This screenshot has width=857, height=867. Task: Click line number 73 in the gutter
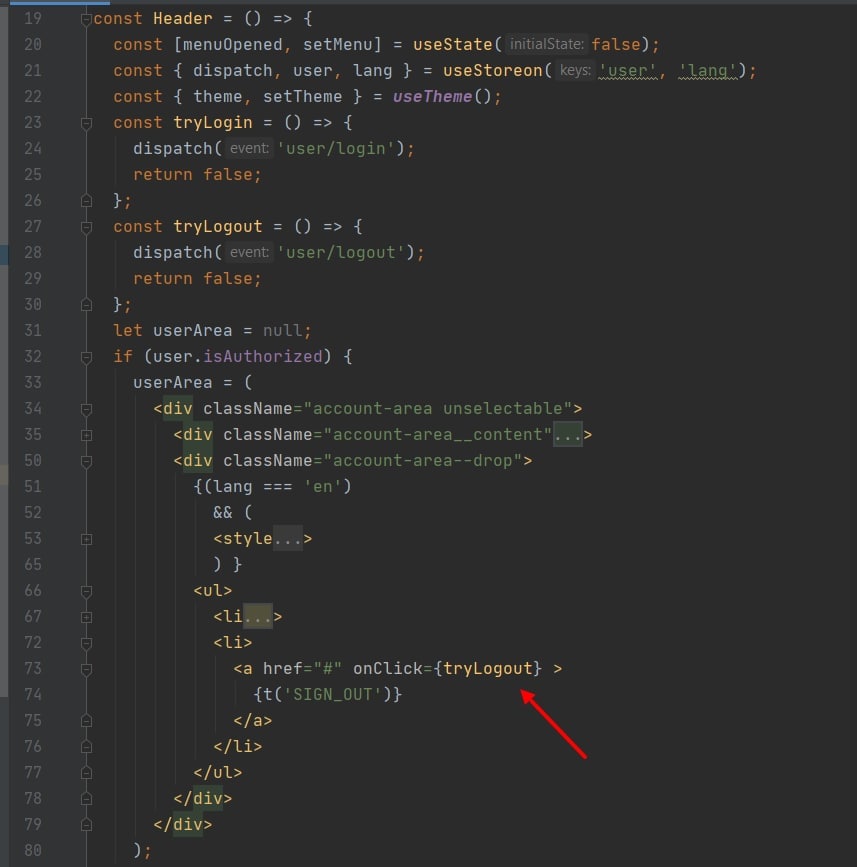(x=33, y=668)
